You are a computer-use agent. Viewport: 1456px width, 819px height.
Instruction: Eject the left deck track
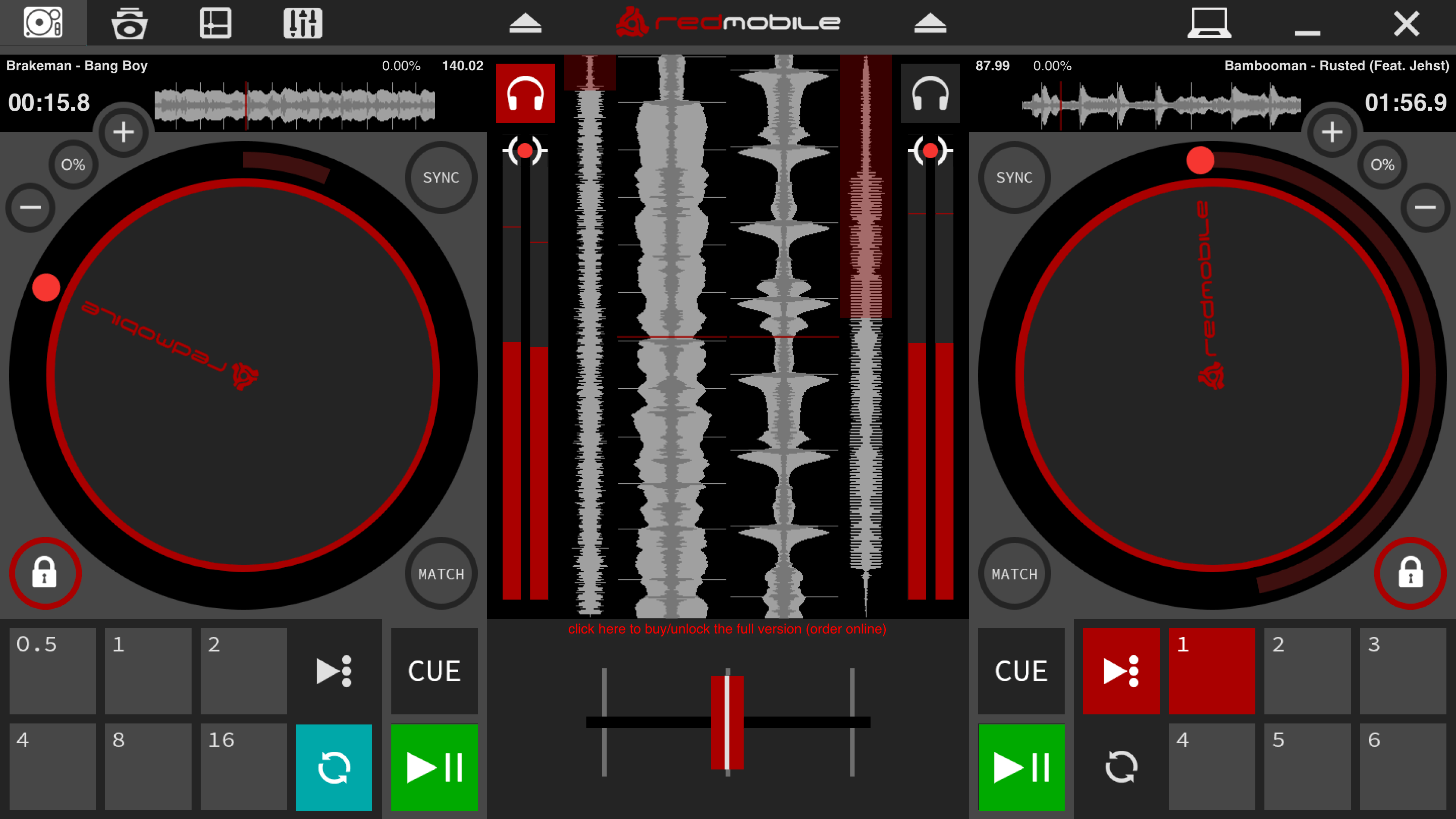[x=525, y=23]
